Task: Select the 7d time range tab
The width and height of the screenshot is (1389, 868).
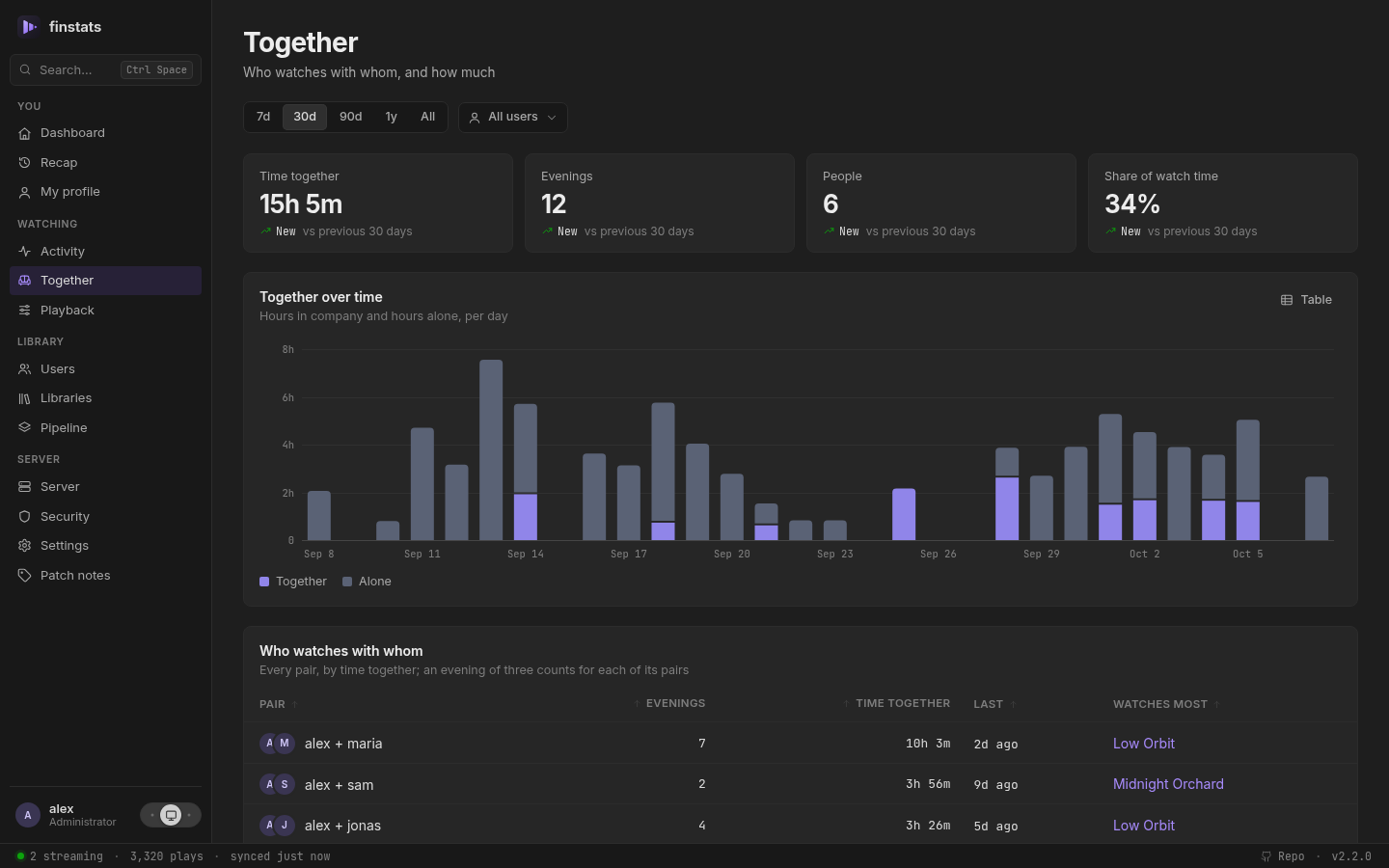Action: (x=263, y=117)
